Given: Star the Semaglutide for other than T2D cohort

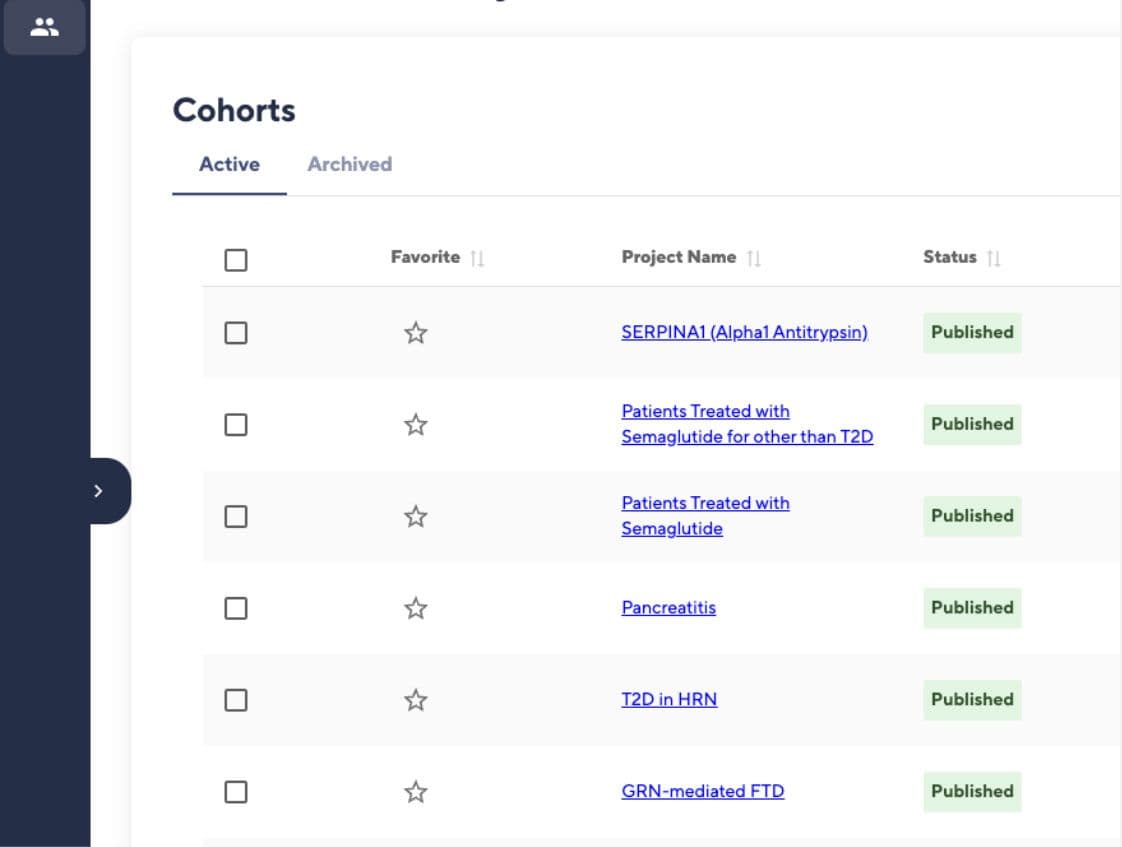Looking at the screenshot, I should point(416,425).
